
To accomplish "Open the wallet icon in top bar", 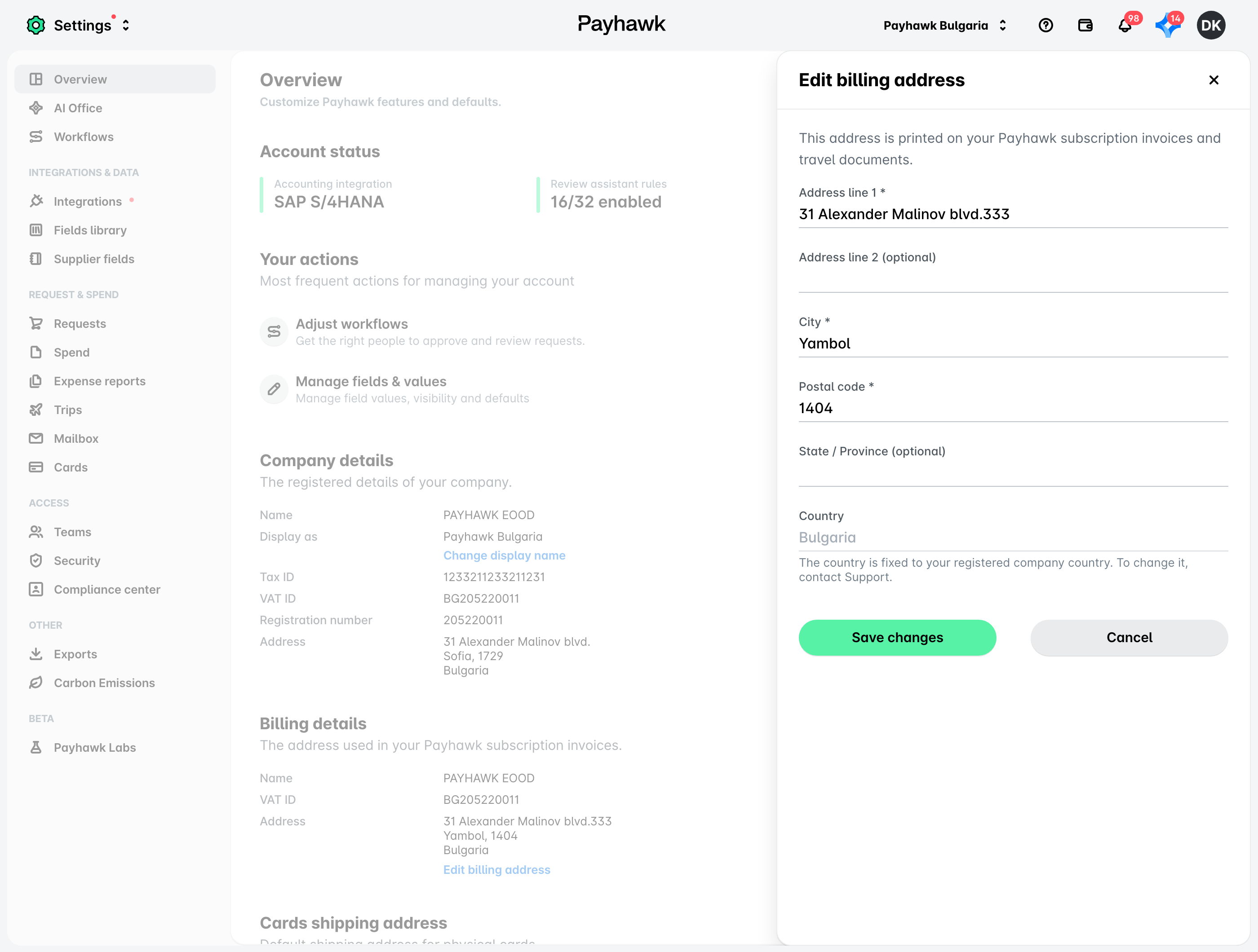I will pos(1085,26).
